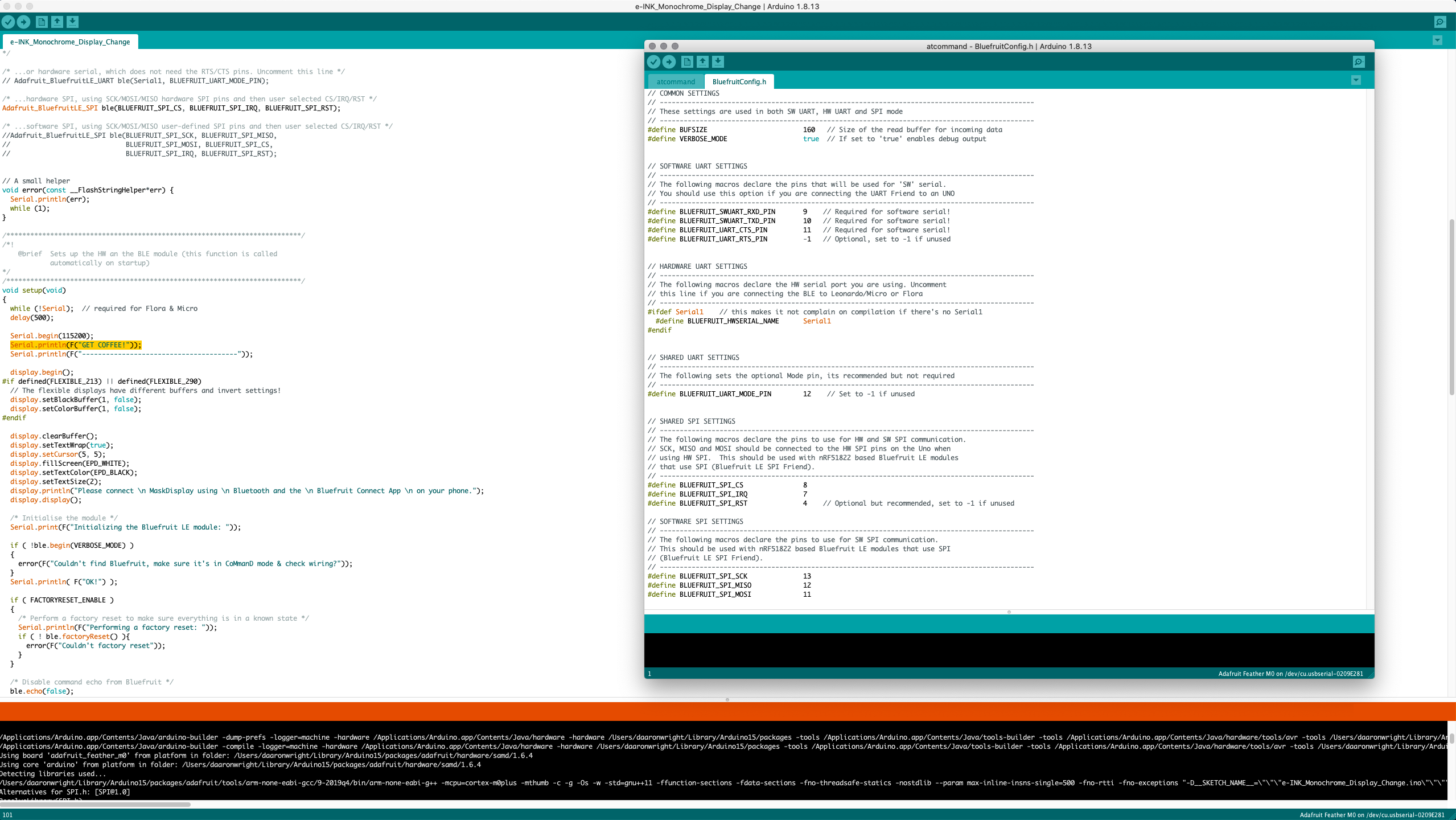
Task: Click Upload button in atcommand window
Action: click(669, 61)
